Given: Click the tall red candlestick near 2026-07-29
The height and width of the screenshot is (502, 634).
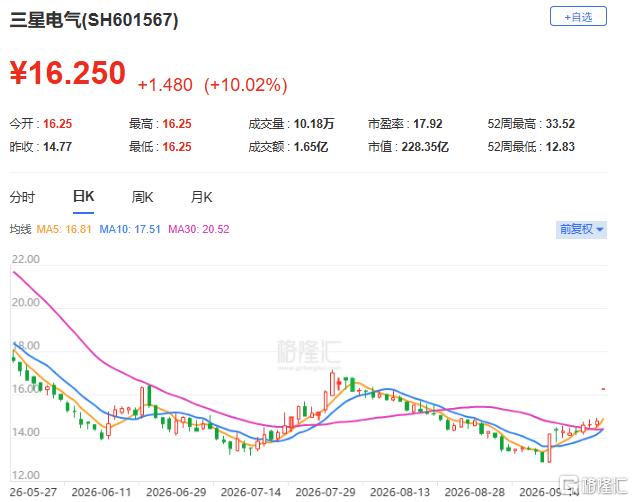Looking at the screenshot, I should [x=332, y=384].
